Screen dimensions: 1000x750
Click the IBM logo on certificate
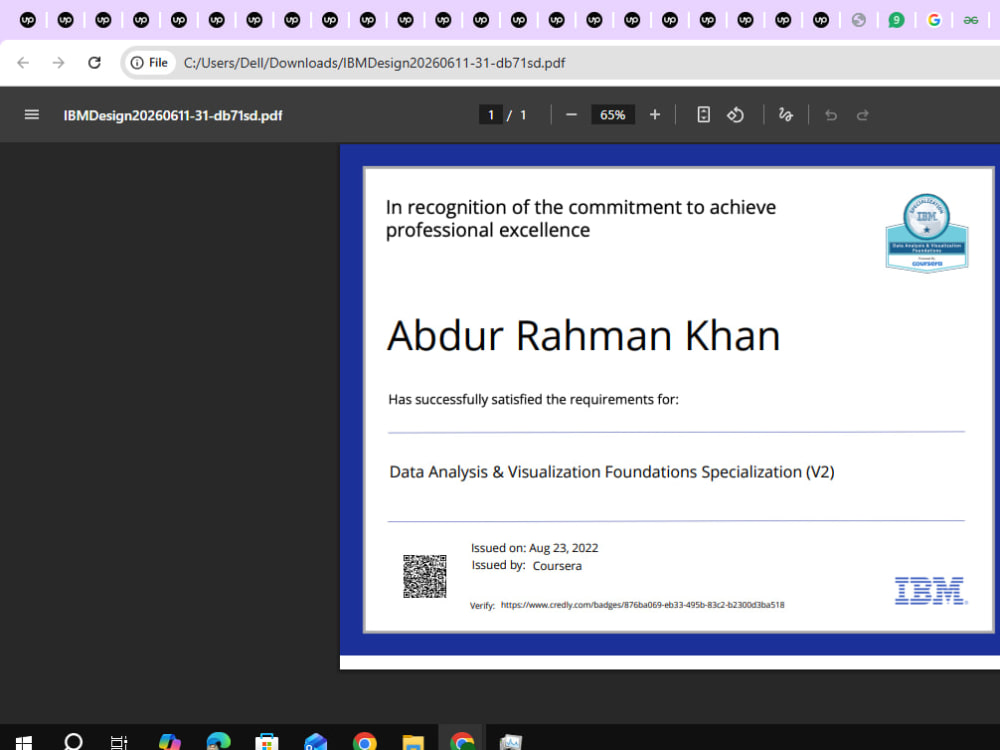click(930, 591)
